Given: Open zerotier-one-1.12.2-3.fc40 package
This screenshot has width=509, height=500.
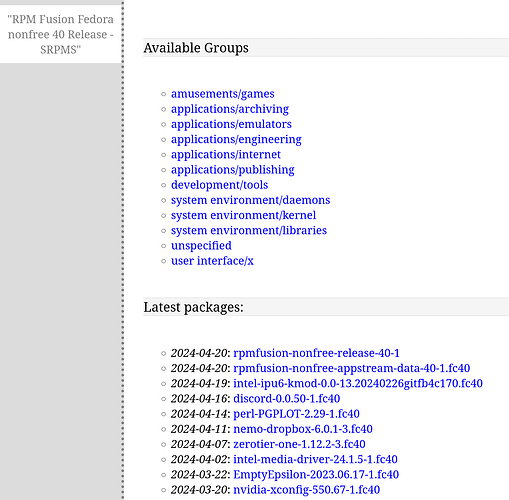Looking at the screenshot, I should tap(299, 444).
